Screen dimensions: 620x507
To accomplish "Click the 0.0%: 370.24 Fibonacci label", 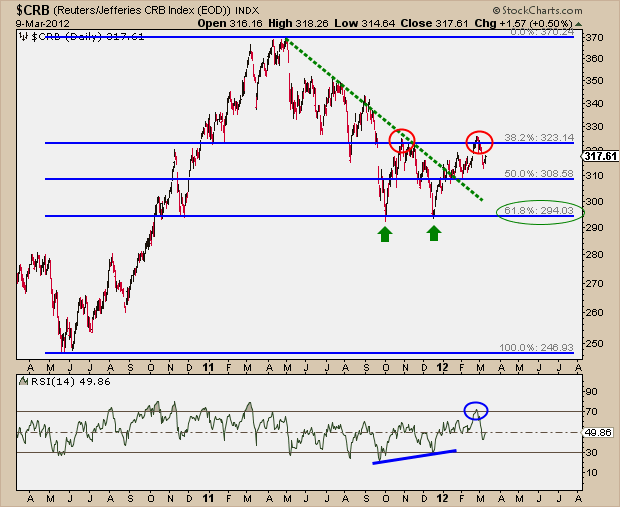I will (x=542, y=32).
